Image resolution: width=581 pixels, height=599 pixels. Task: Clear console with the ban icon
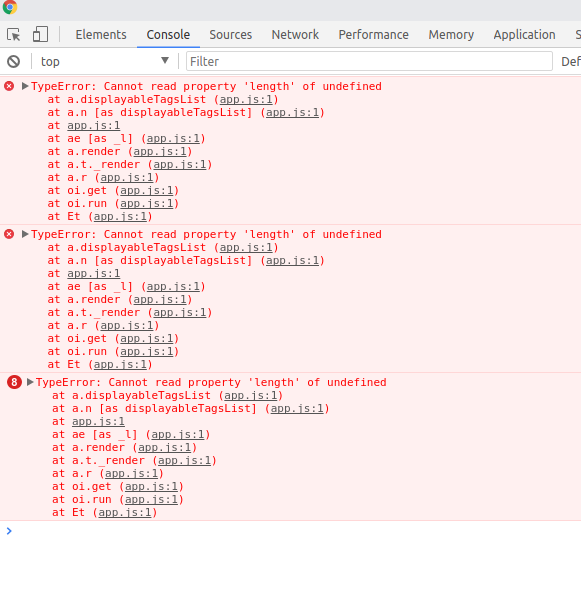coord(13,62)
